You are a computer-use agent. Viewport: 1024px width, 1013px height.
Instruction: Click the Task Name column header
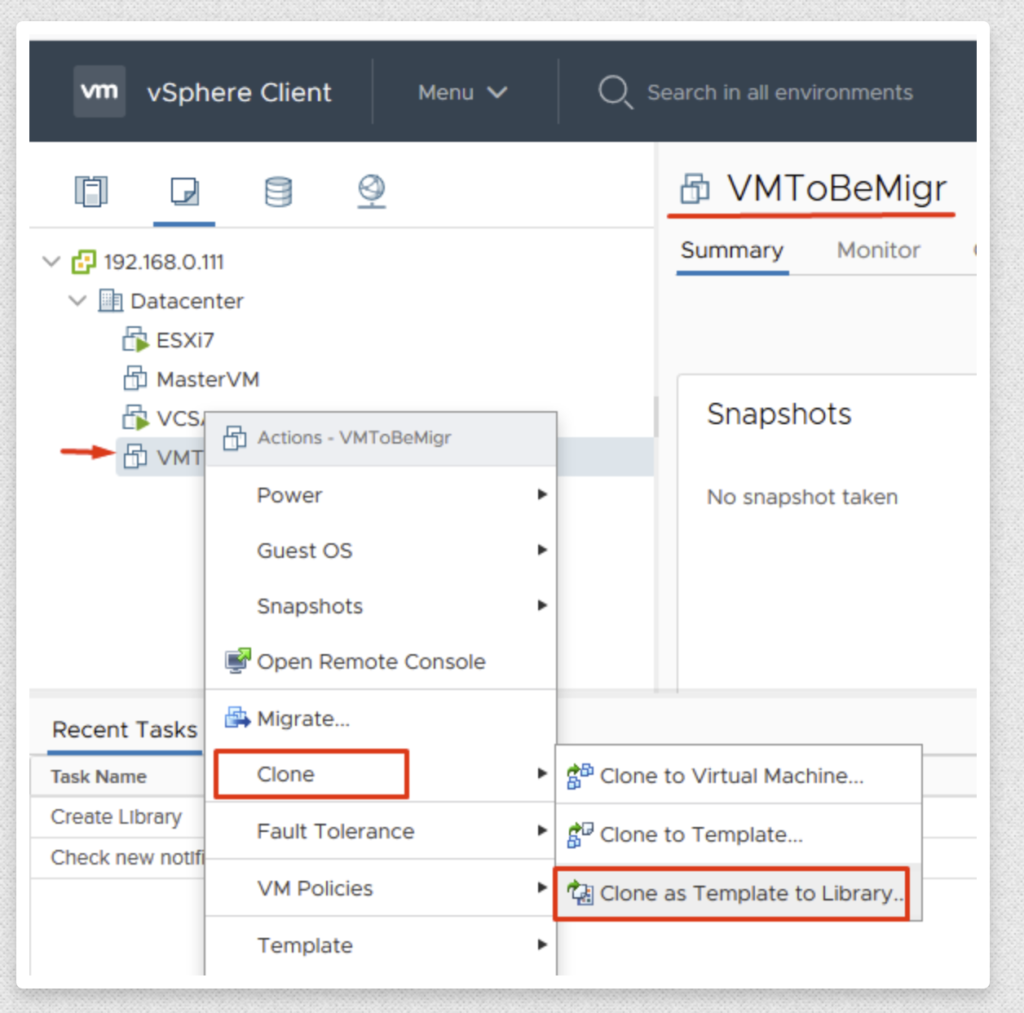point(99,777)
